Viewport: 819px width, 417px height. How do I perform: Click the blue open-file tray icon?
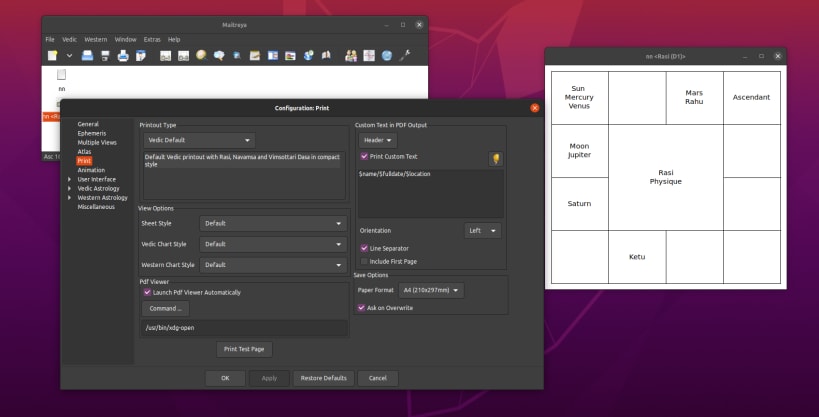coord(87,55)
